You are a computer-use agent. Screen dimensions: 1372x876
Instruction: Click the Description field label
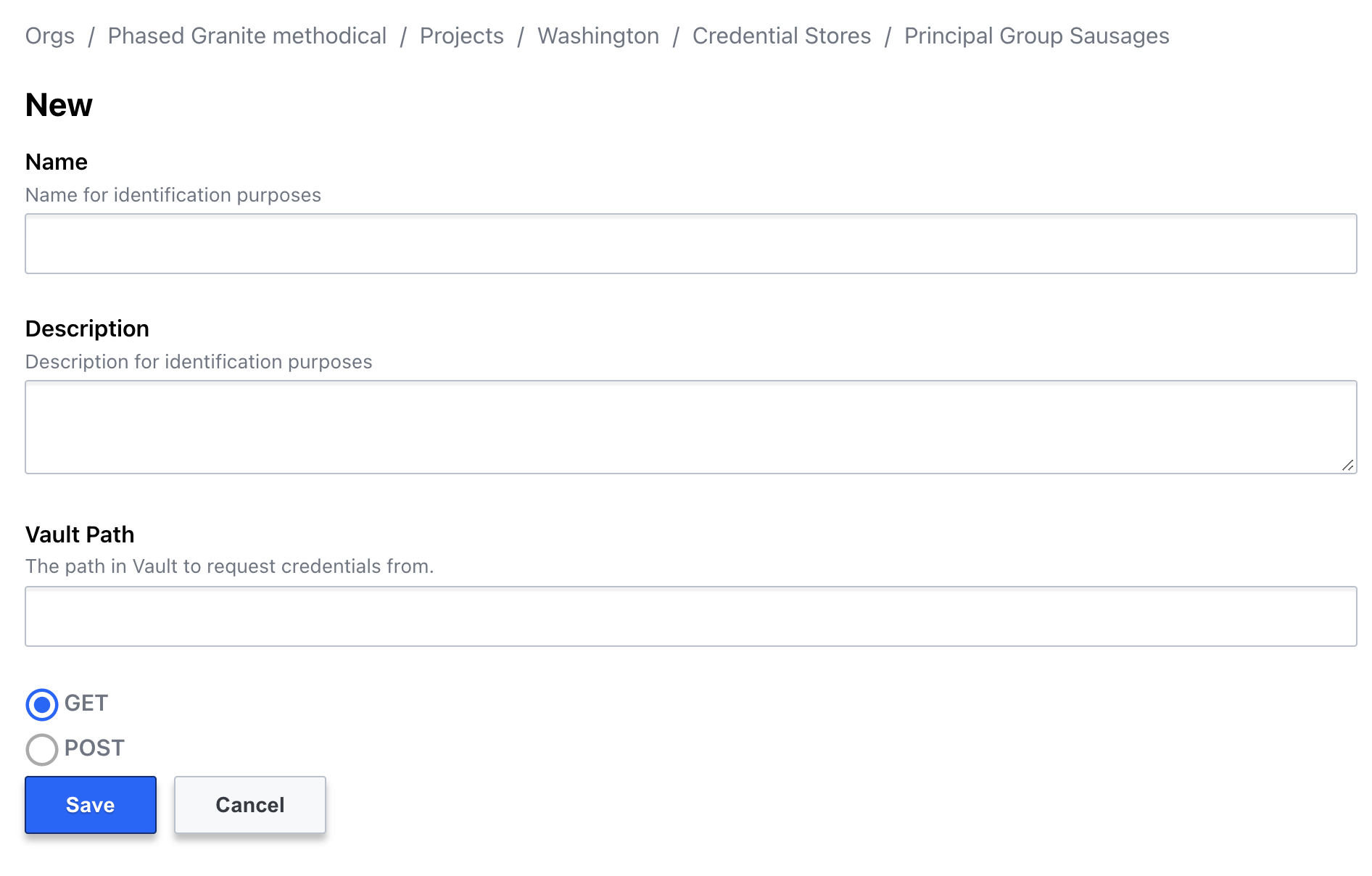[87, 328]
